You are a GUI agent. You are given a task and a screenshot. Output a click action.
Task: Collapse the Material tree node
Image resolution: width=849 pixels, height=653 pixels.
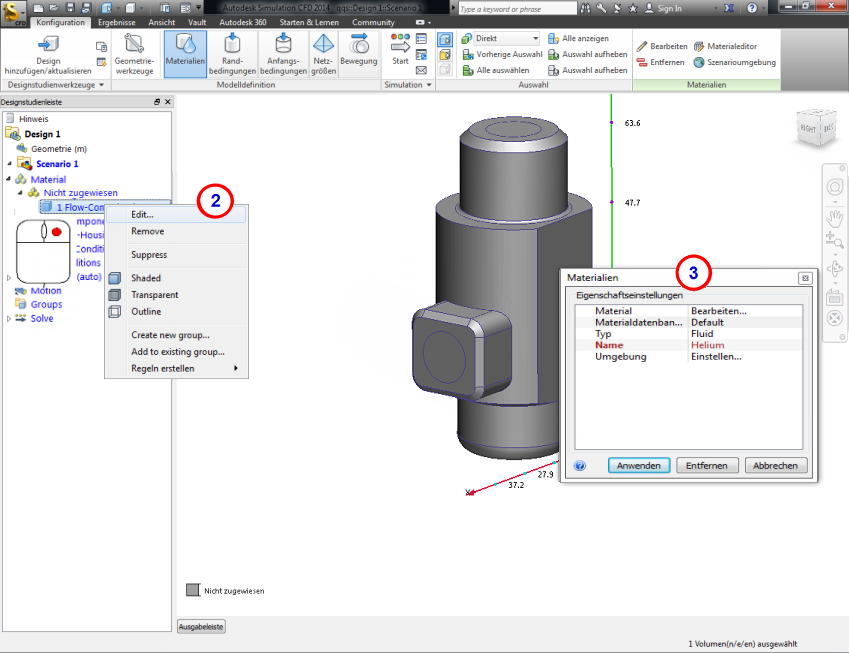point(9,179)
